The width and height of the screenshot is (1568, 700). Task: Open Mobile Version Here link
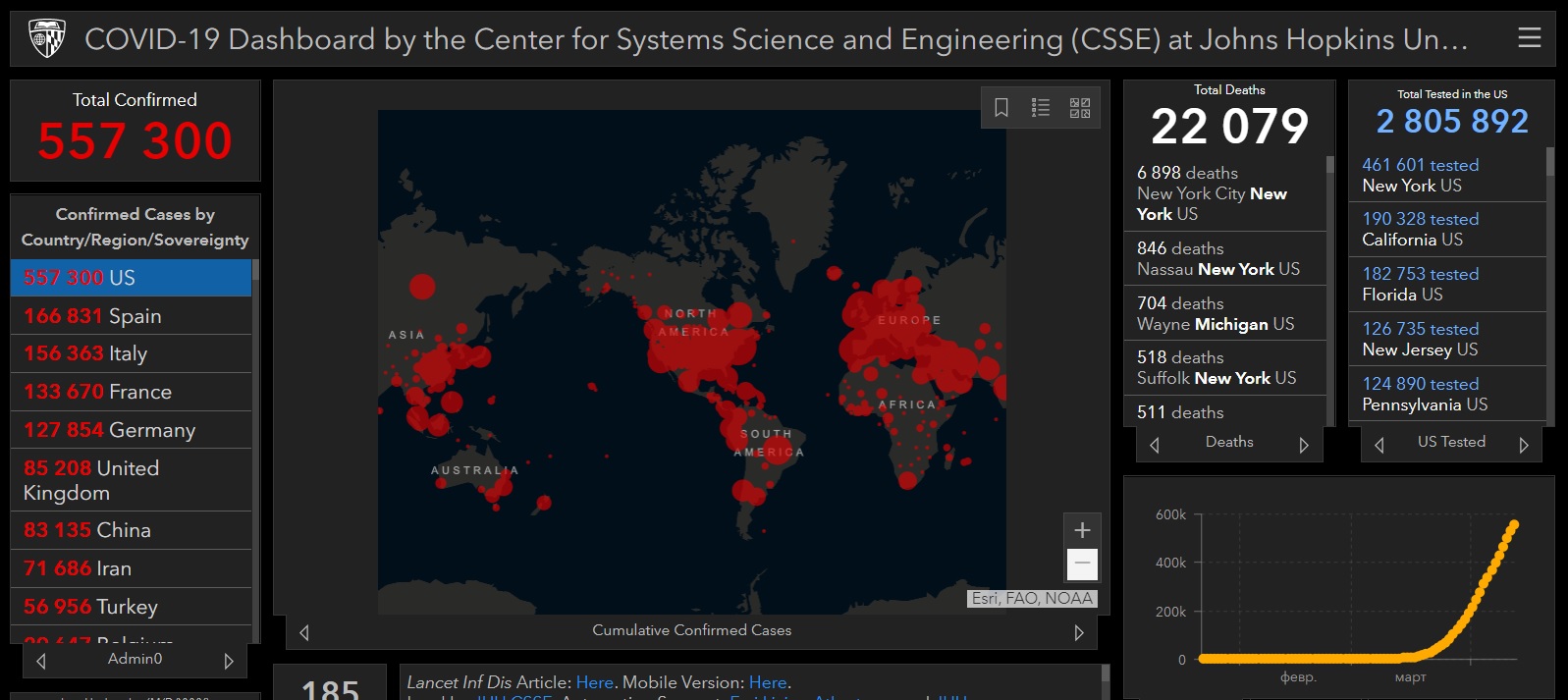click(768, 682)
